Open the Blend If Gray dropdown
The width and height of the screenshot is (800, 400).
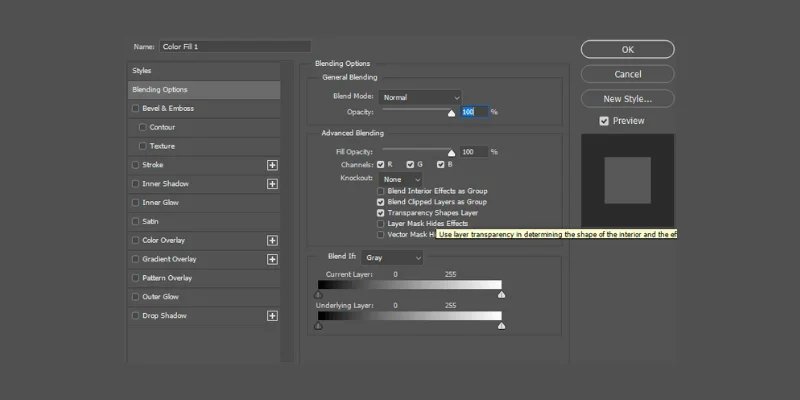pyautogui.click(x=392, y=258)
